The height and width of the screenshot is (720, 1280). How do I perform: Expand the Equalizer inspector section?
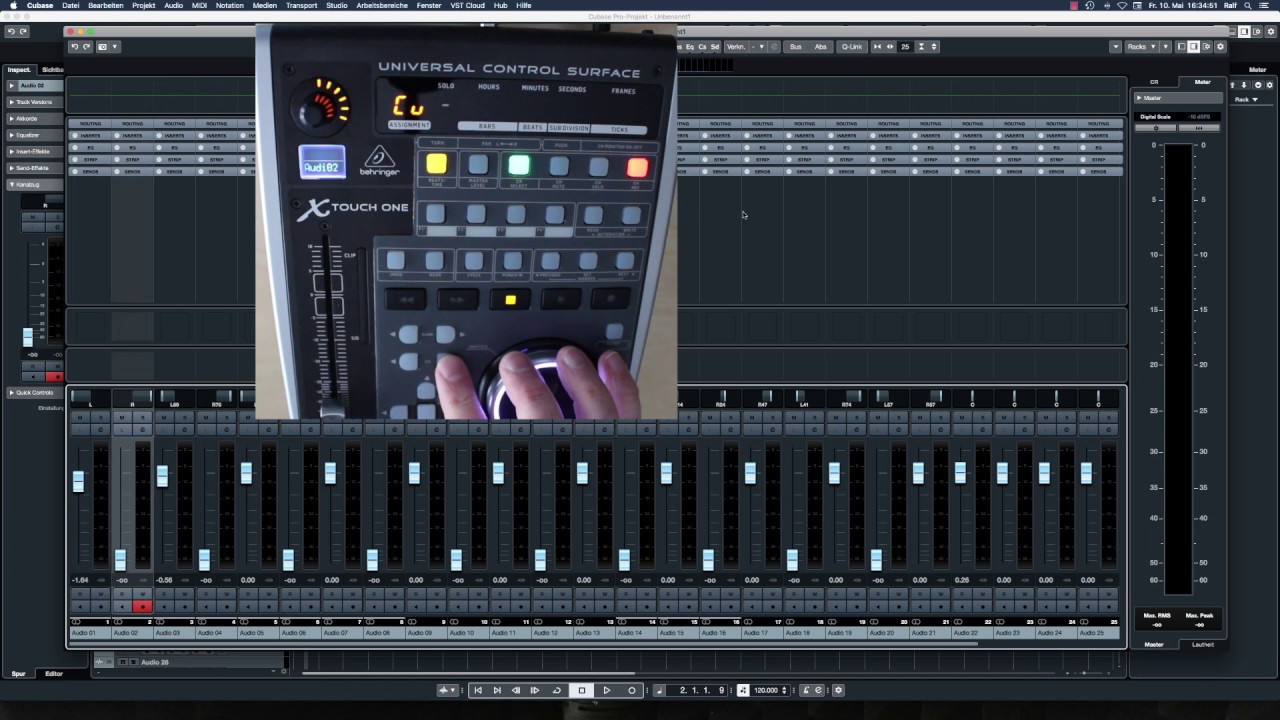[x=35, y=135]
